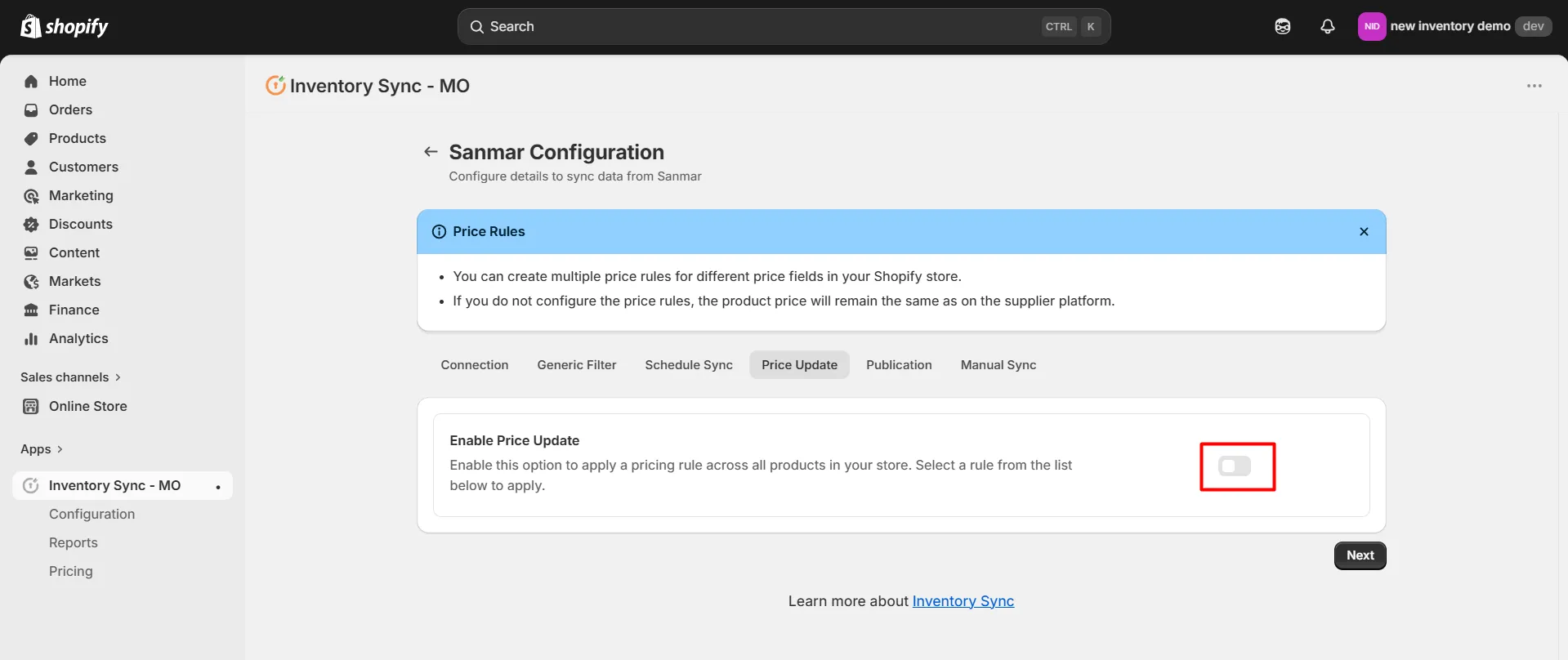
Task: Click the Shopify logo
Action: pyautogui.click(x=64, y=26)
